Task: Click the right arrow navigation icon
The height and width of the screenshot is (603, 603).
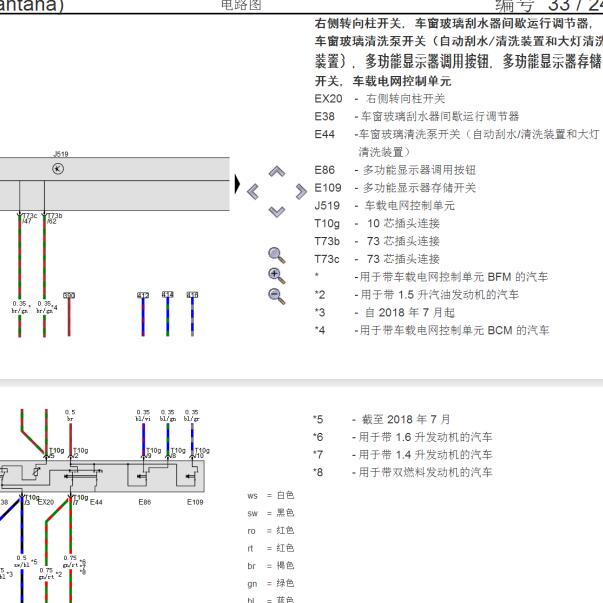Action: pos(301,192)
